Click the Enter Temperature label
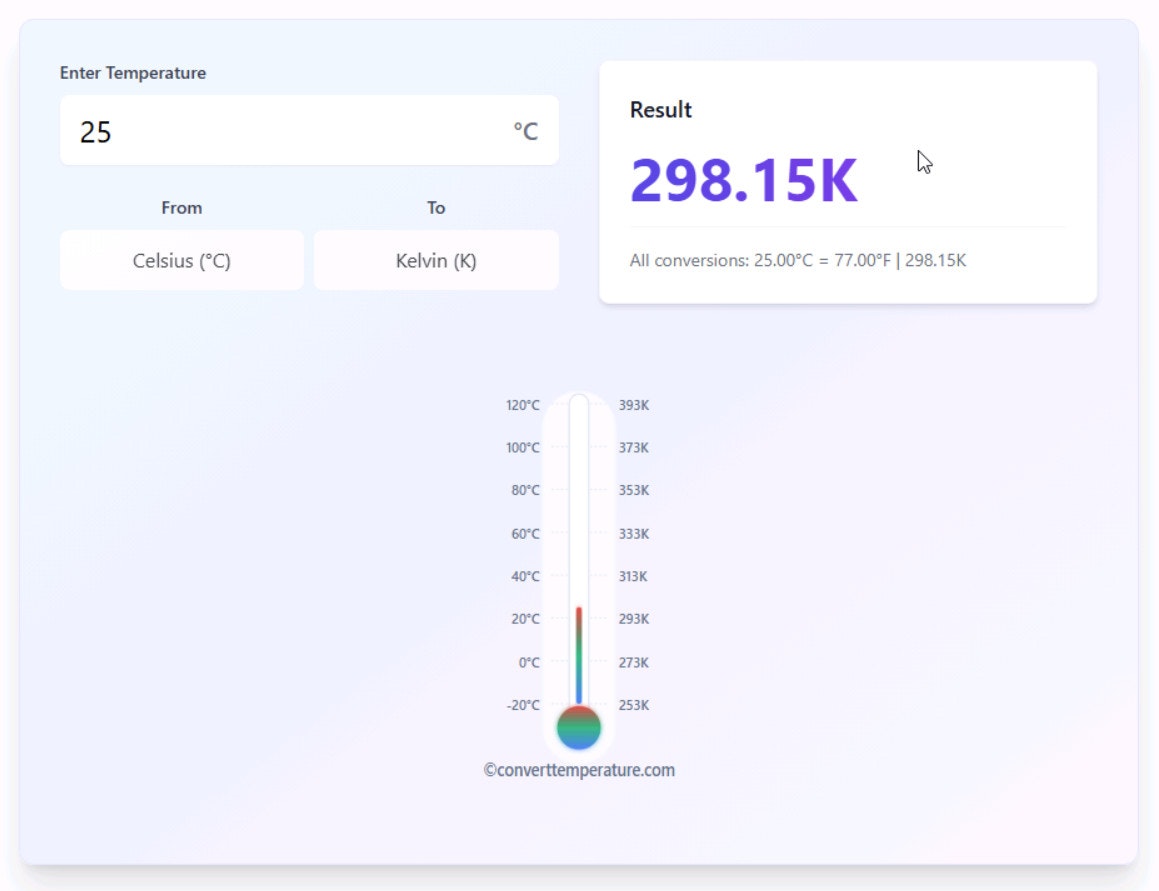1159x891 pixels. [x=132, y=73]
